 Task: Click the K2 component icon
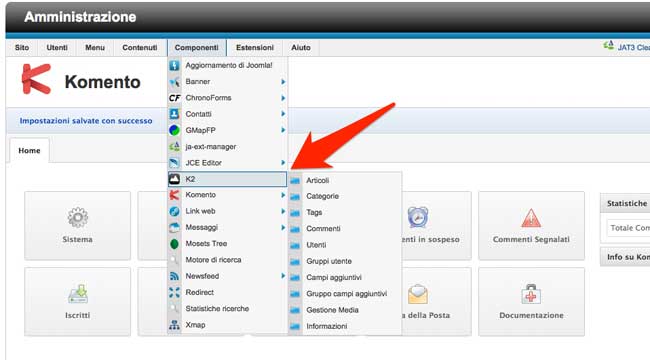[175, 179]
